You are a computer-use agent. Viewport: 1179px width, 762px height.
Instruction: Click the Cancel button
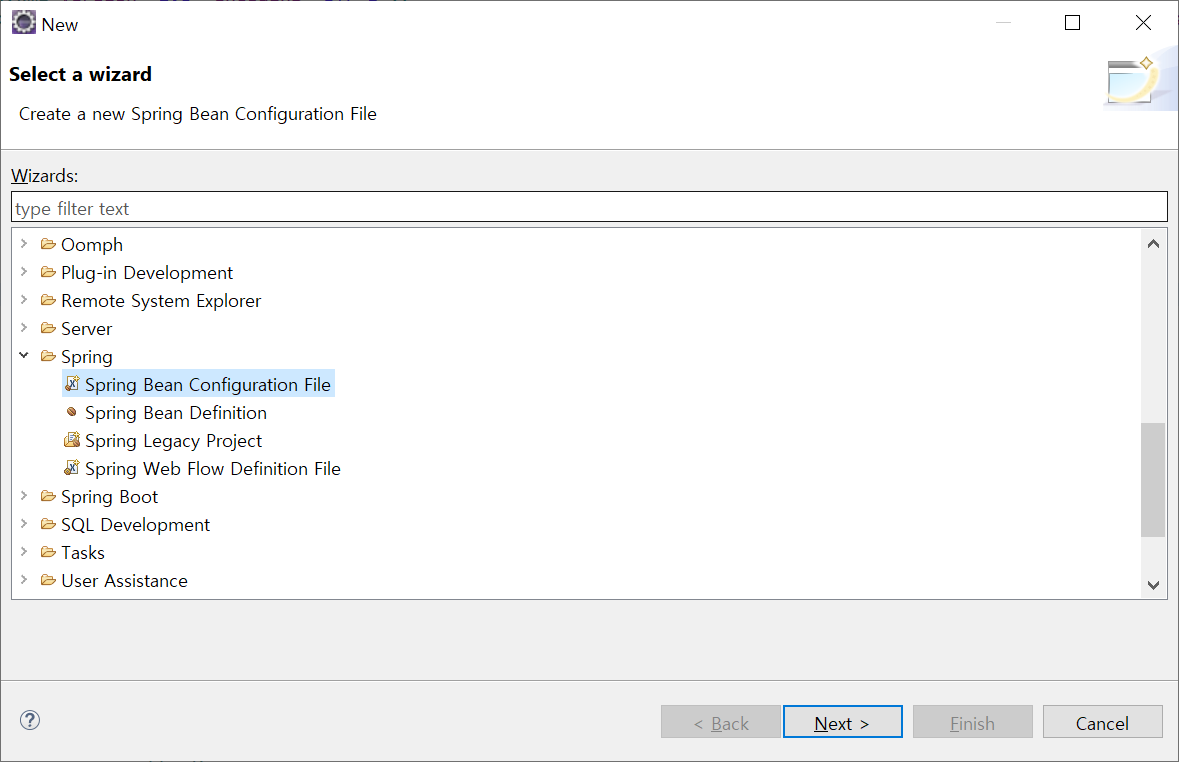[1102, 722]
